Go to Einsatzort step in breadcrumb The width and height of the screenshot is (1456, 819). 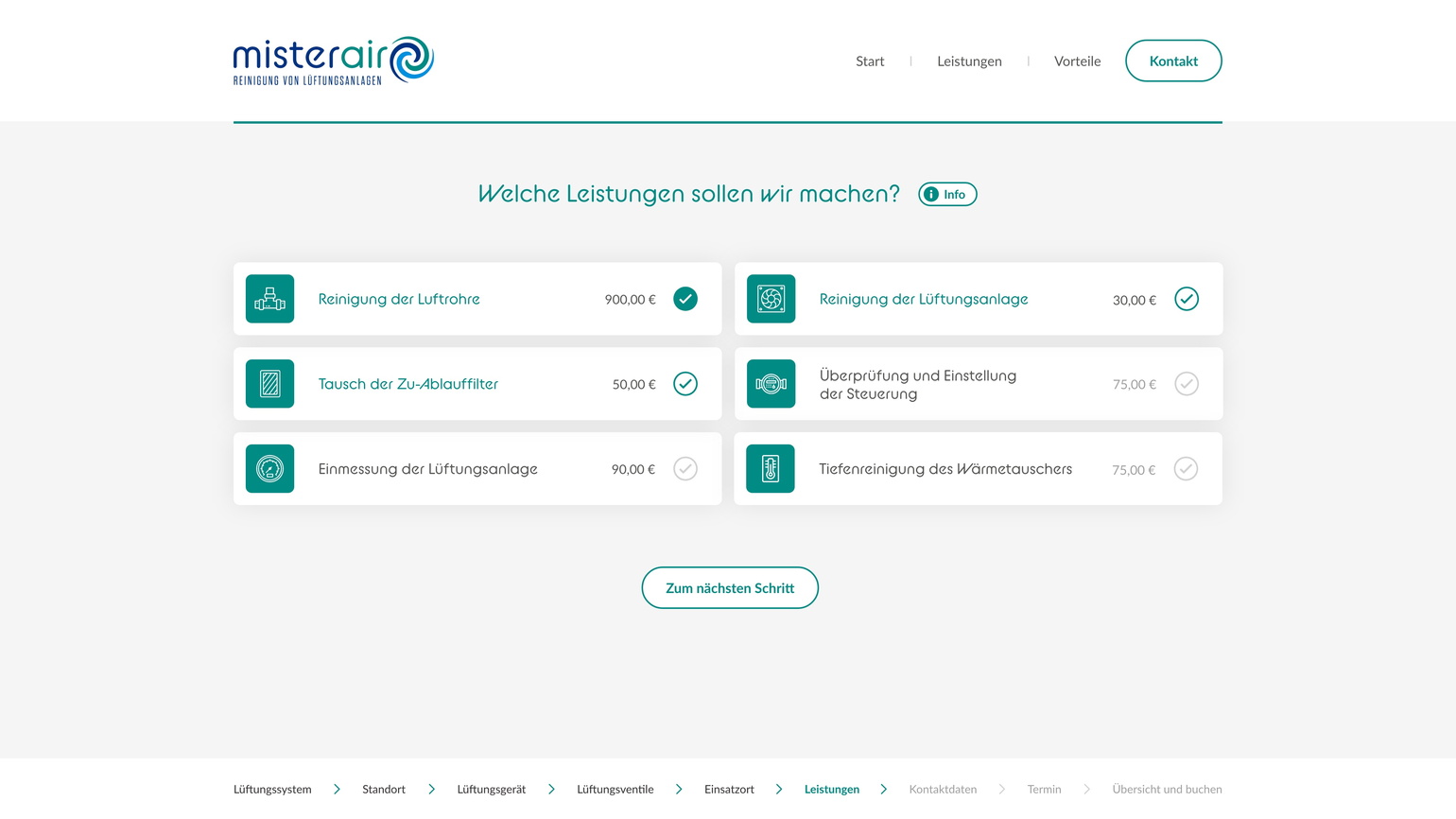point(729,790)
